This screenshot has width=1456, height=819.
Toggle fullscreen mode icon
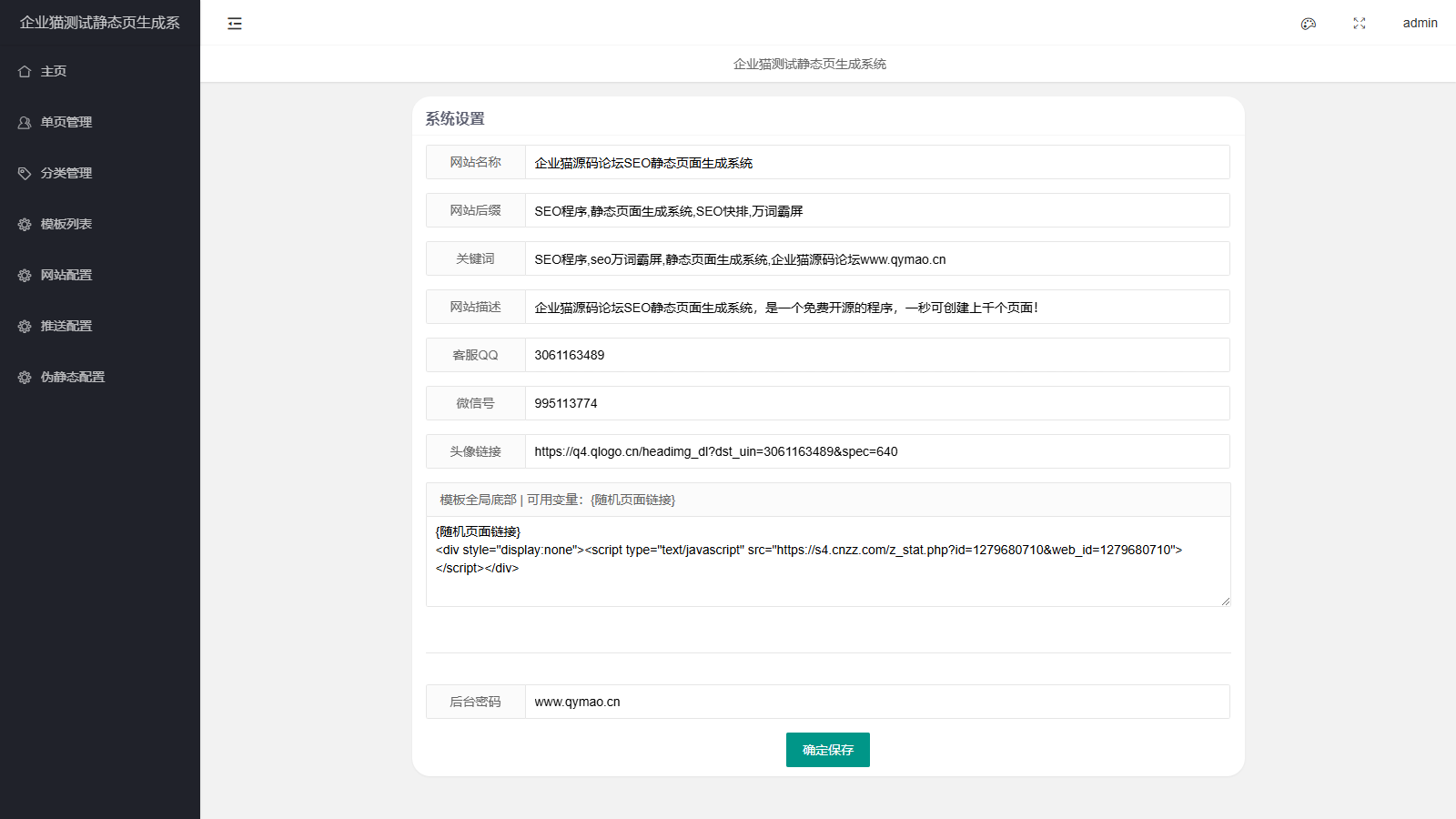pyautogui.click(x=1359, y=24)
